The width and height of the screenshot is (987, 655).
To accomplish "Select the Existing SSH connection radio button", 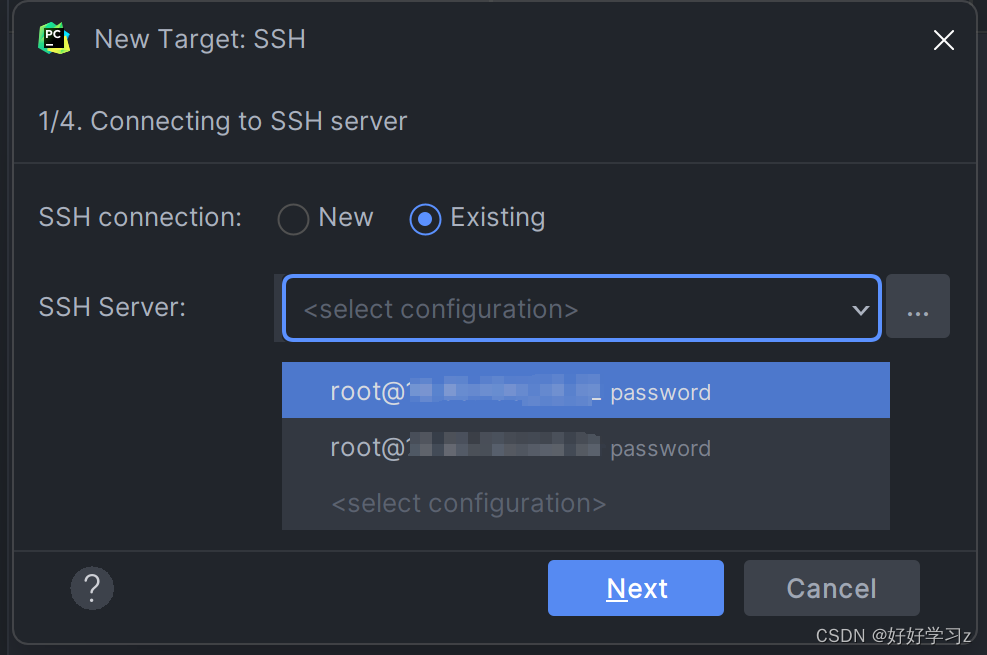I will click(426, 218).
